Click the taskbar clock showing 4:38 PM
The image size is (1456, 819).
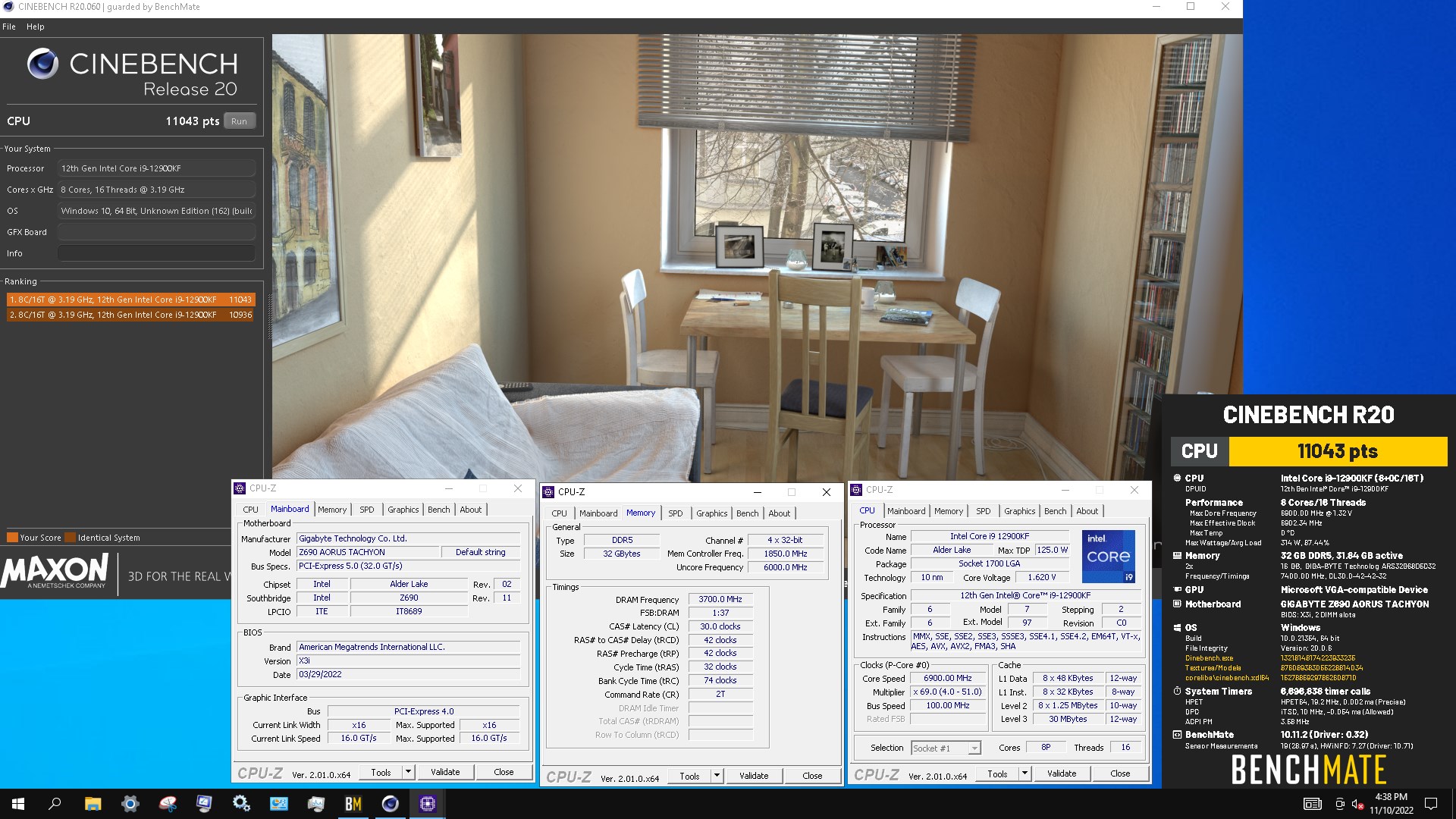[1392, 804]
